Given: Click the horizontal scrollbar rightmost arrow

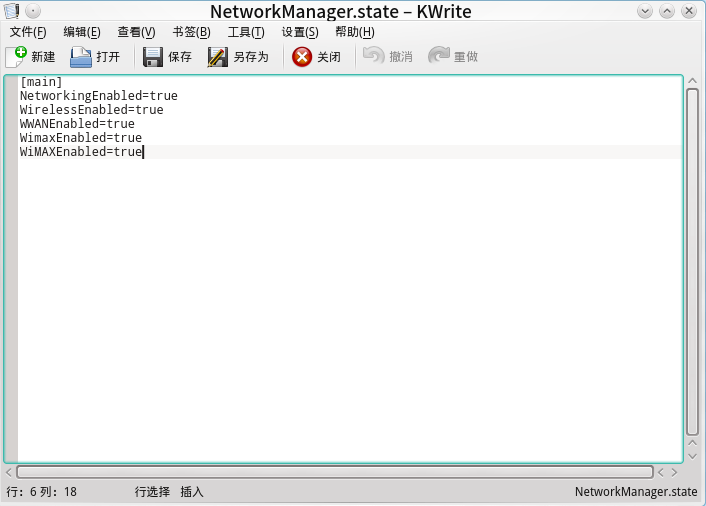Looking at the screenshot, I should click(674, 472).
